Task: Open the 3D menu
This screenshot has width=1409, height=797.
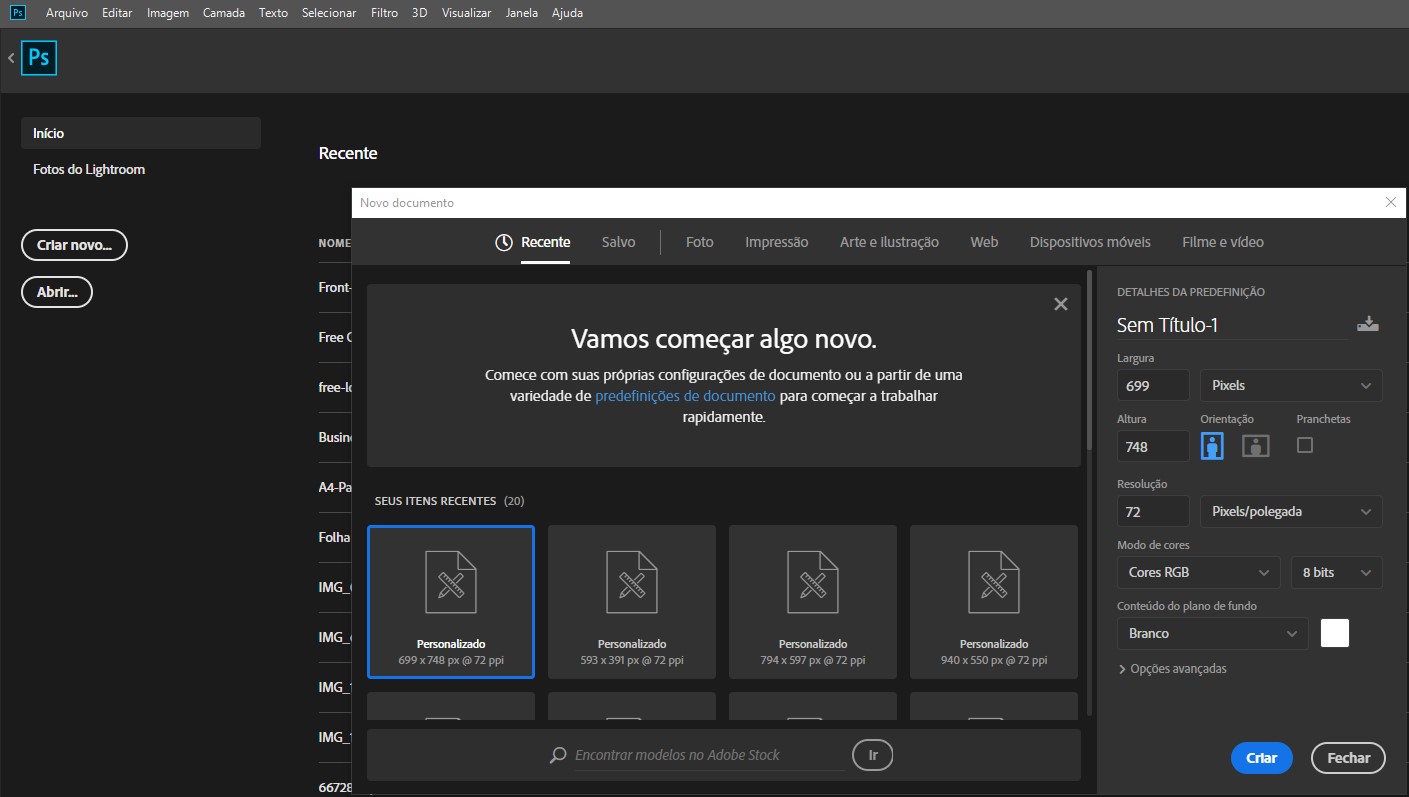Action: (420, 13)
